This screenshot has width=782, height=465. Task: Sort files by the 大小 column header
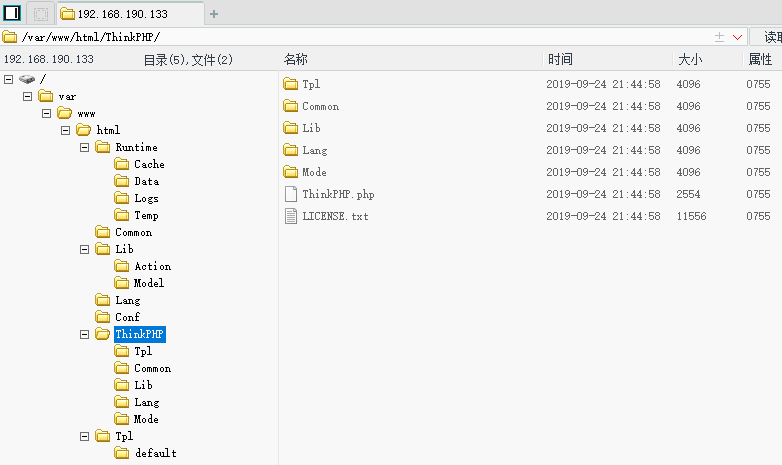(x=690, y=59)
